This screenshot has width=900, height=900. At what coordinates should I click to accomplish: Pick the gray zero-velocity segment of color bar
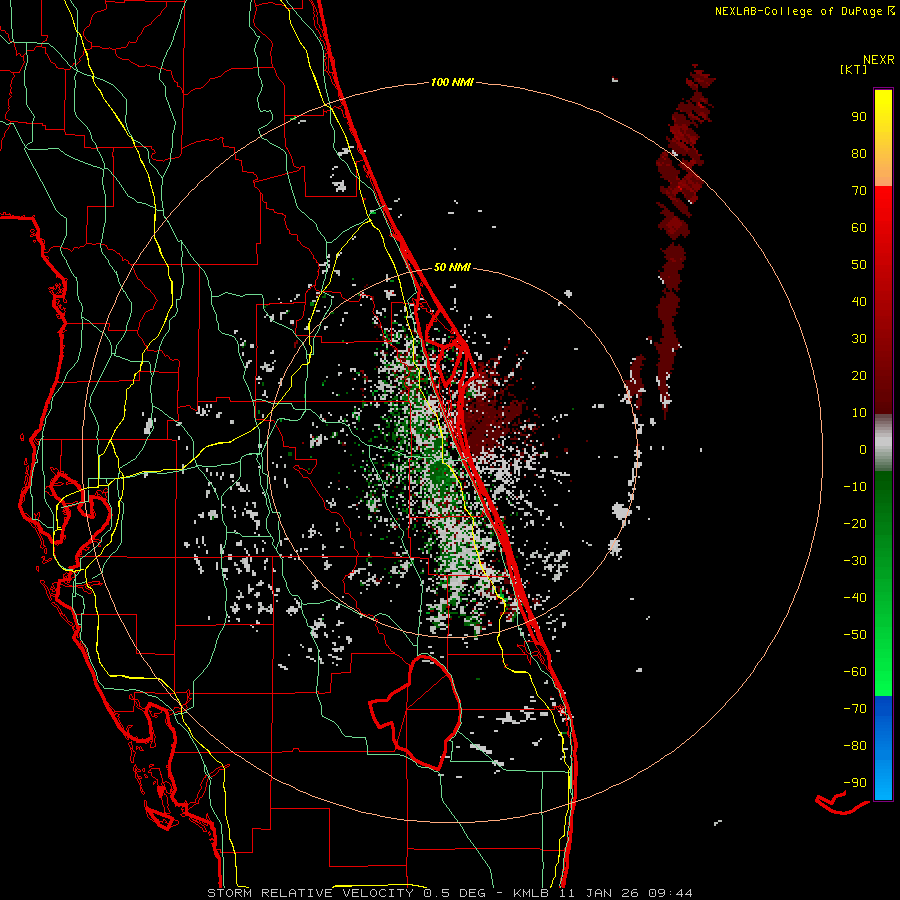883,443
